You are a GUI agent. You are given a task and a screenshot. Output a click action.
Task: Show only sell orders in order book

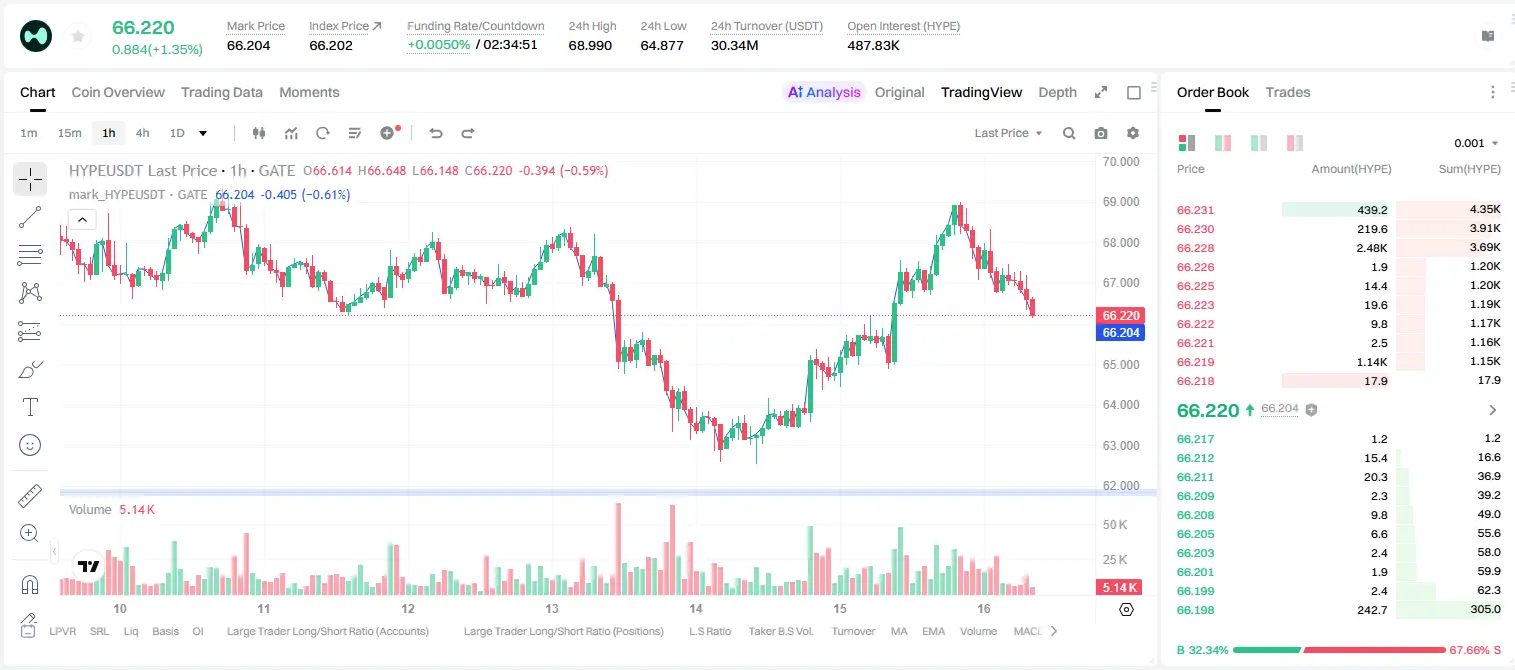1295,143
